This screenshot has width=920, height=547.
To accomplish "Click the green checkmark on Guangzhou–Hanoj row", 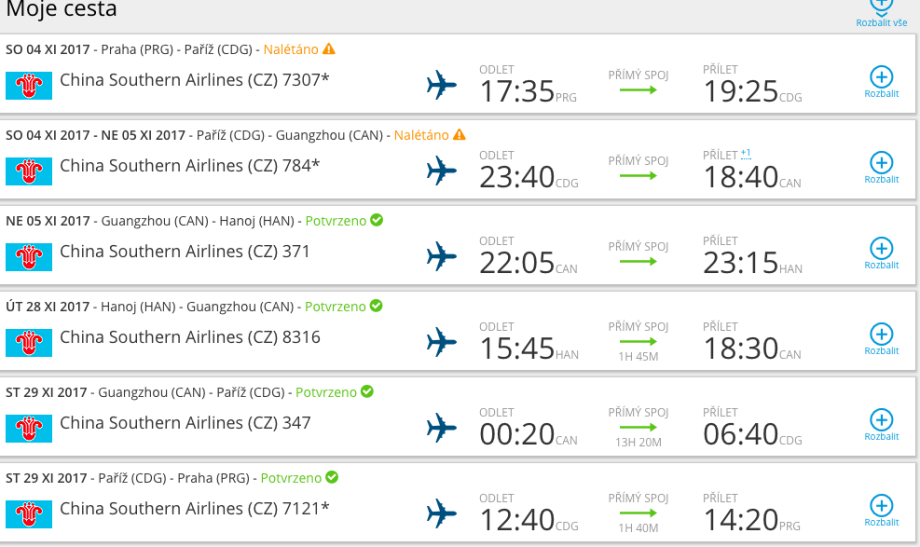I will 377,220.
